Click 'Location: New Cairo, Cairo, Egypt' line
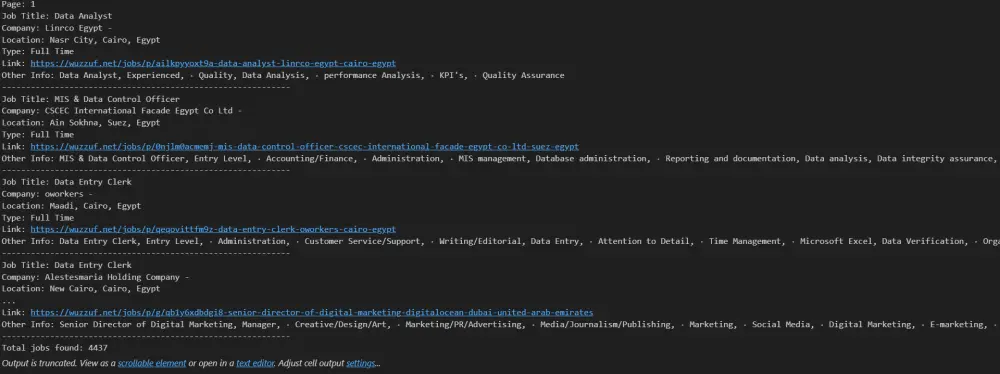 [81, 288]
